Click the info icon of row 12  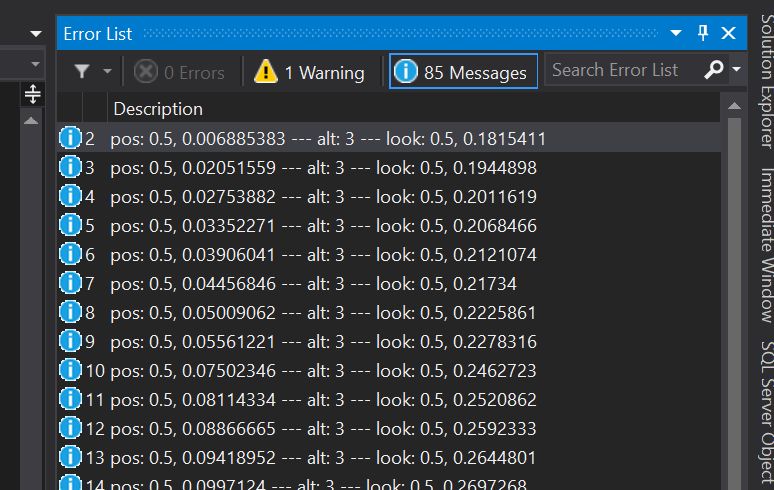click(70, 428)
